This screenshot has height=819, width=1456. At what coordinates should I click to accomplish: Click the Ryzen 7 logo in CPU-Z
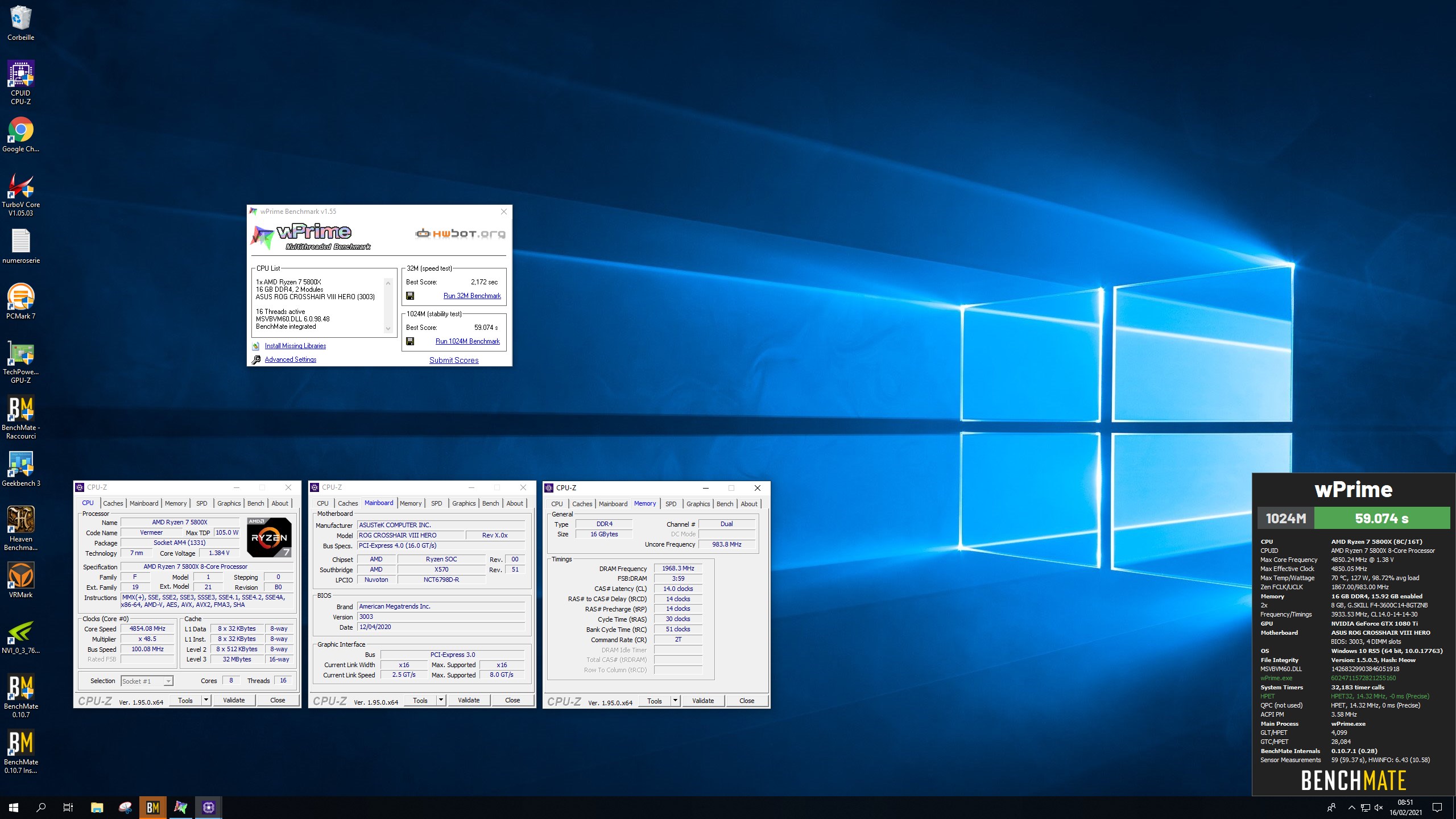(269, 537)
